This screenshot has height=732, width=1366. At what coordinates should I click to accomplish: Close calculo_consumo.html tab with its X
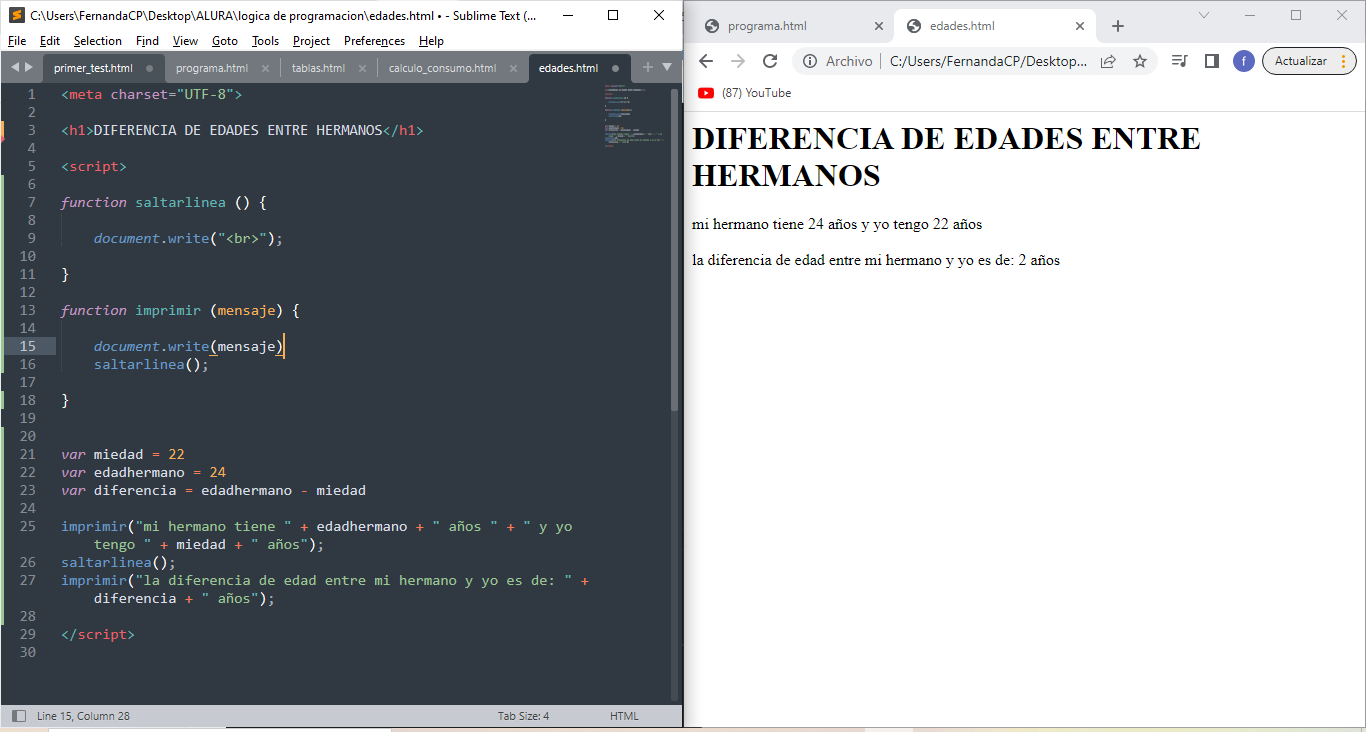[x=513, y=68]
